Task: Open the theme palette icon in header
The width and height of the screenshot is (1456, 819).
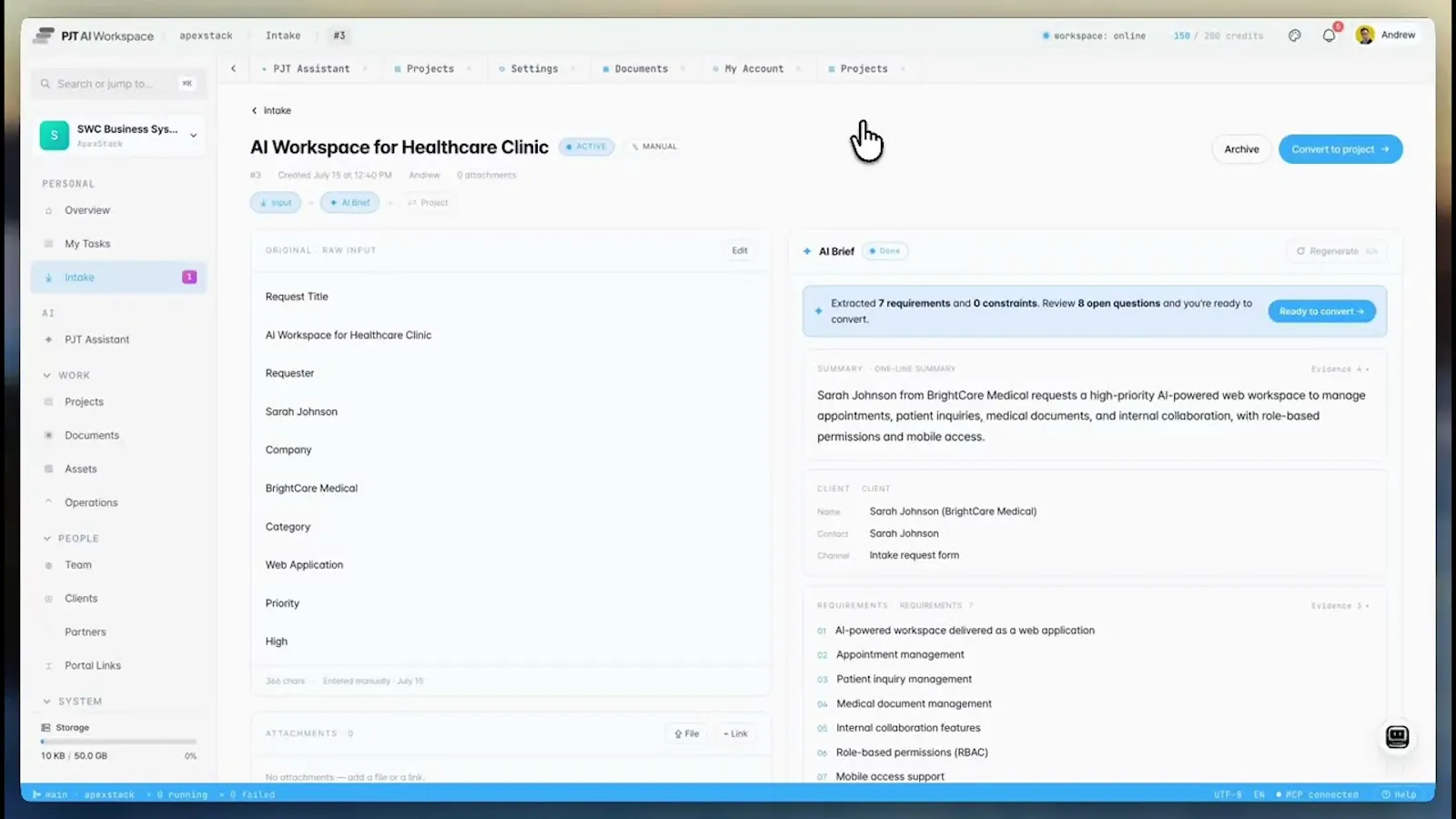Action: pos(1294,35)
